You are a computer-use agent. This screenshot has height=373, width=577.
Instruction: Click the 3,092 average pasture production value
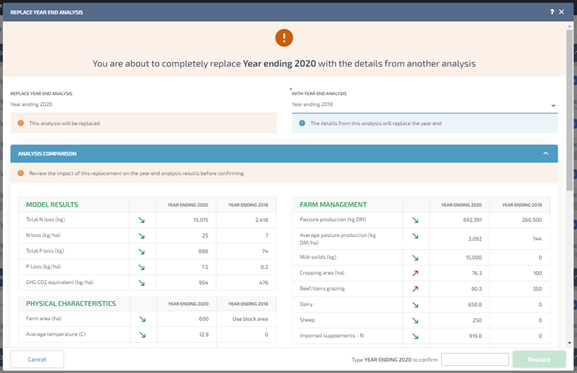coord(475,239)
